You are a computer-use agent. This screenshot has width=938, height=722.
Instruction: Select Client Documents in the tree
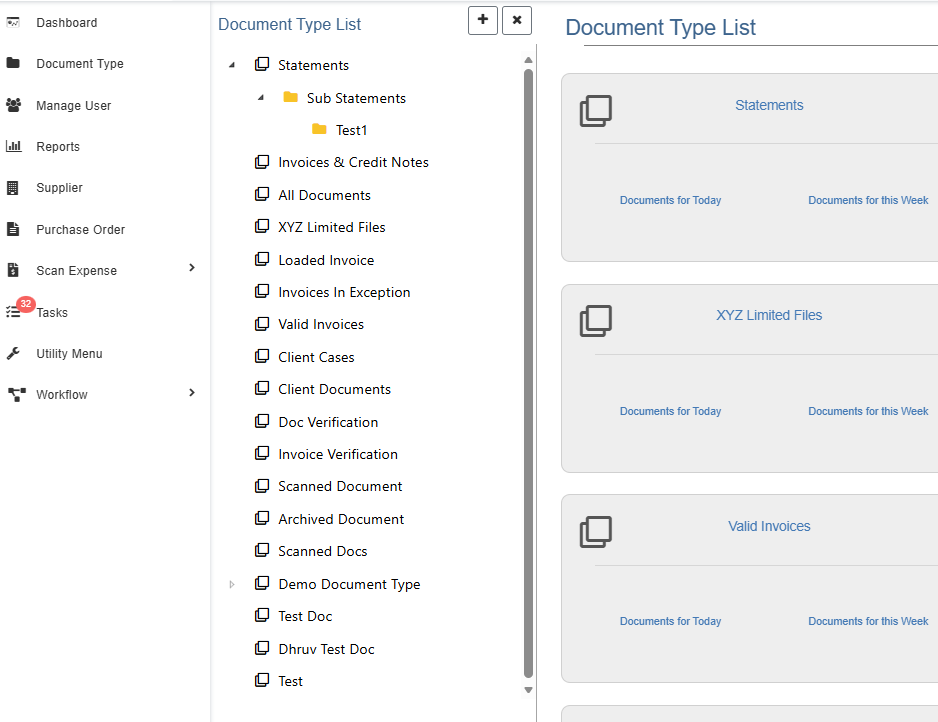pyautogui.click(x=334, y=389)
